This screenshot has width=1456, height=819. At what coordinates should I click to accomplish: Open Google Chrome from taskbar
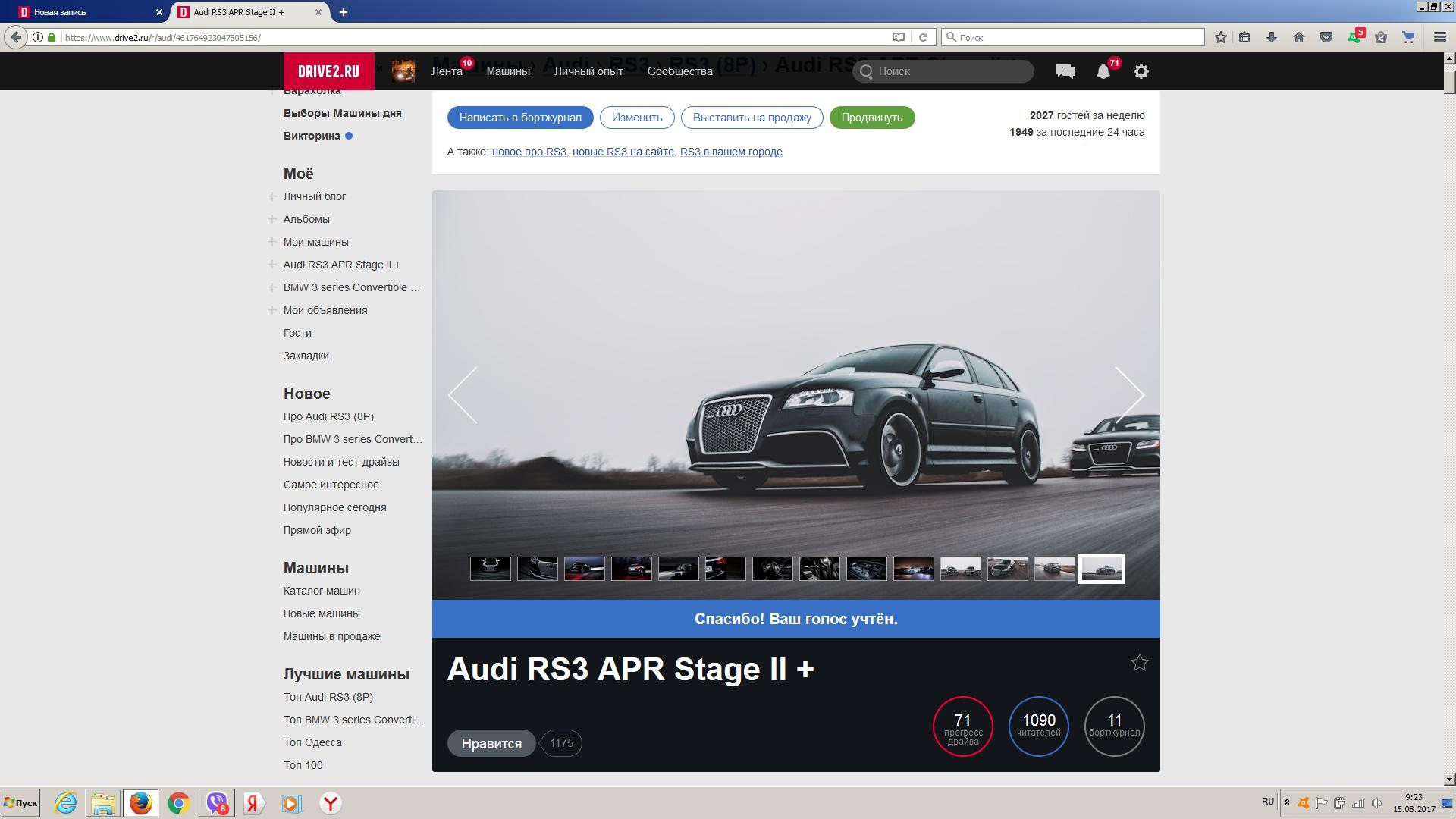tap(178, 803)
